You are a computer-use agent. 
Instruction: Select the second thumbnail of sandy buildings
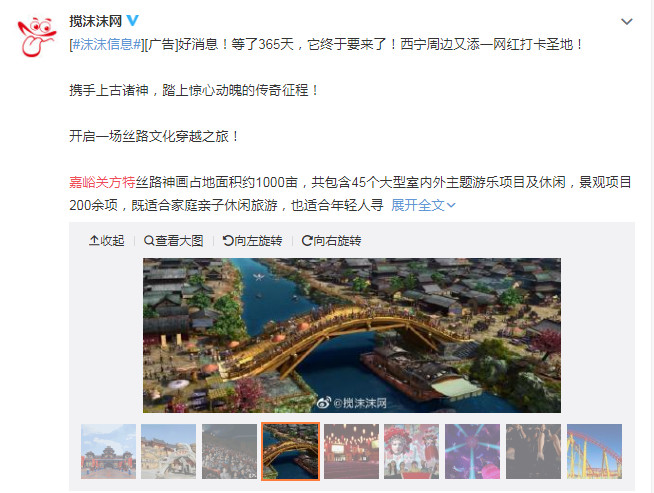coord(169,451)
